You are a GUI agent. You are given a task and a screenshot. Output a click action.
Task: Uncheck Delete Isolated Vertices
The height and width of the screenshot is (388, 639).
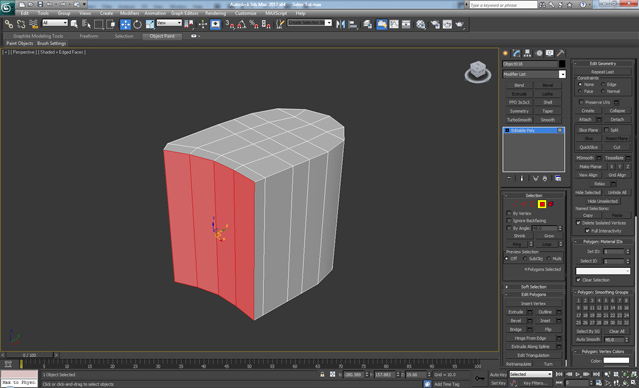(x=578, y=223)
